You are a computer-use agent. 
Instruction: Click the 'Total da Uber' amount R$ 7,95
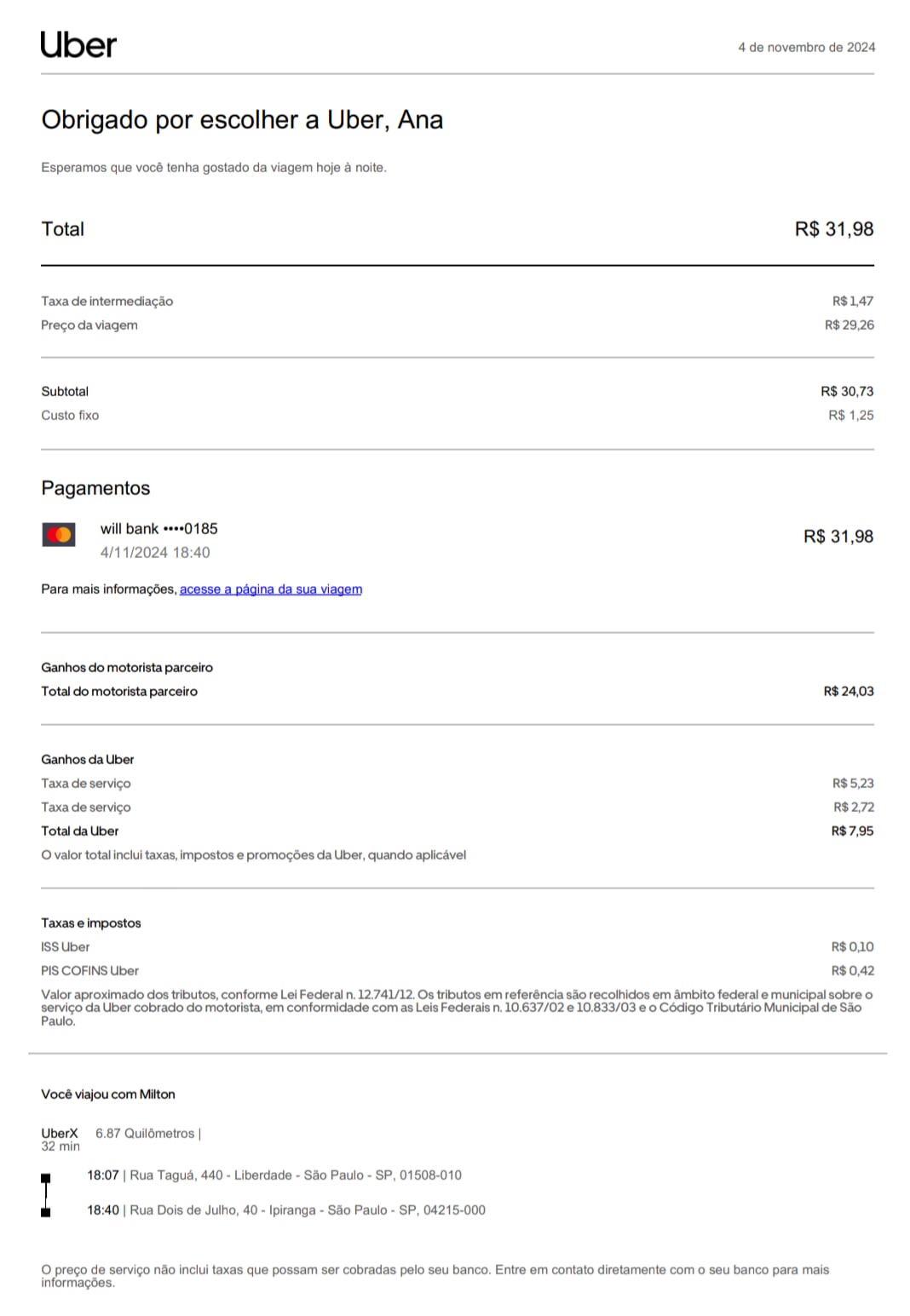pos(852,831)
